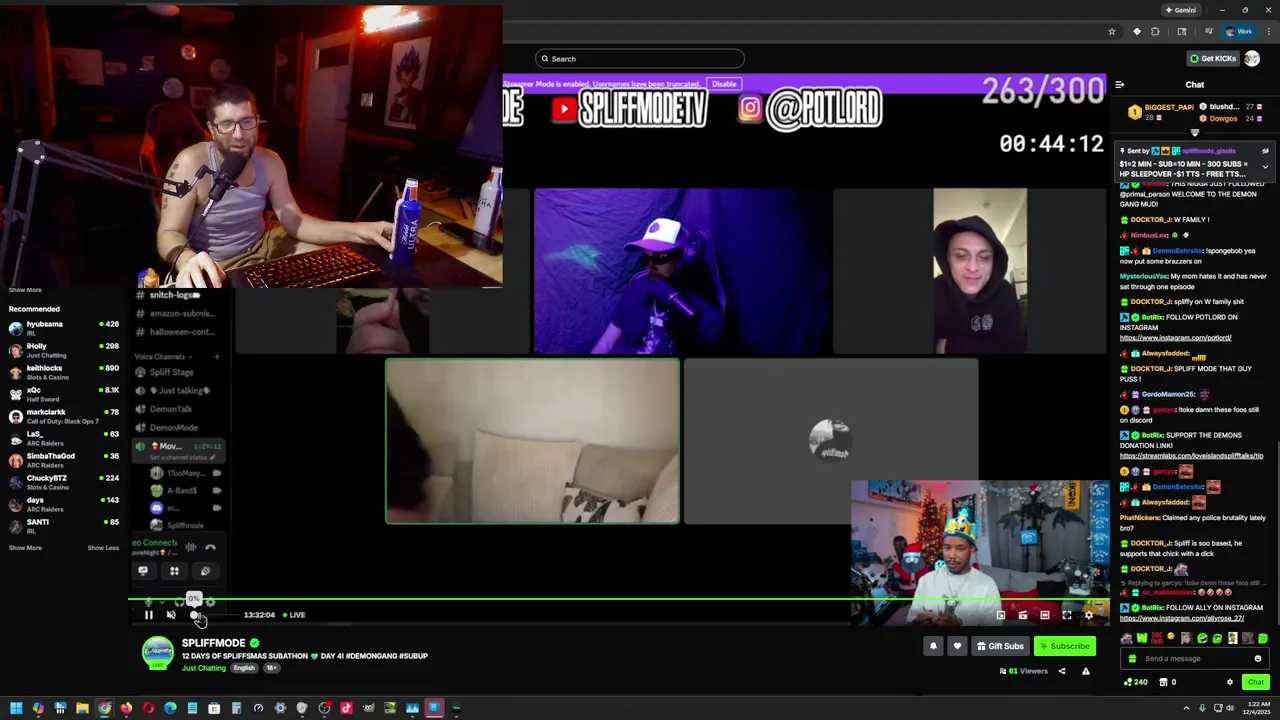Click the green Subscribe button

1063,646
